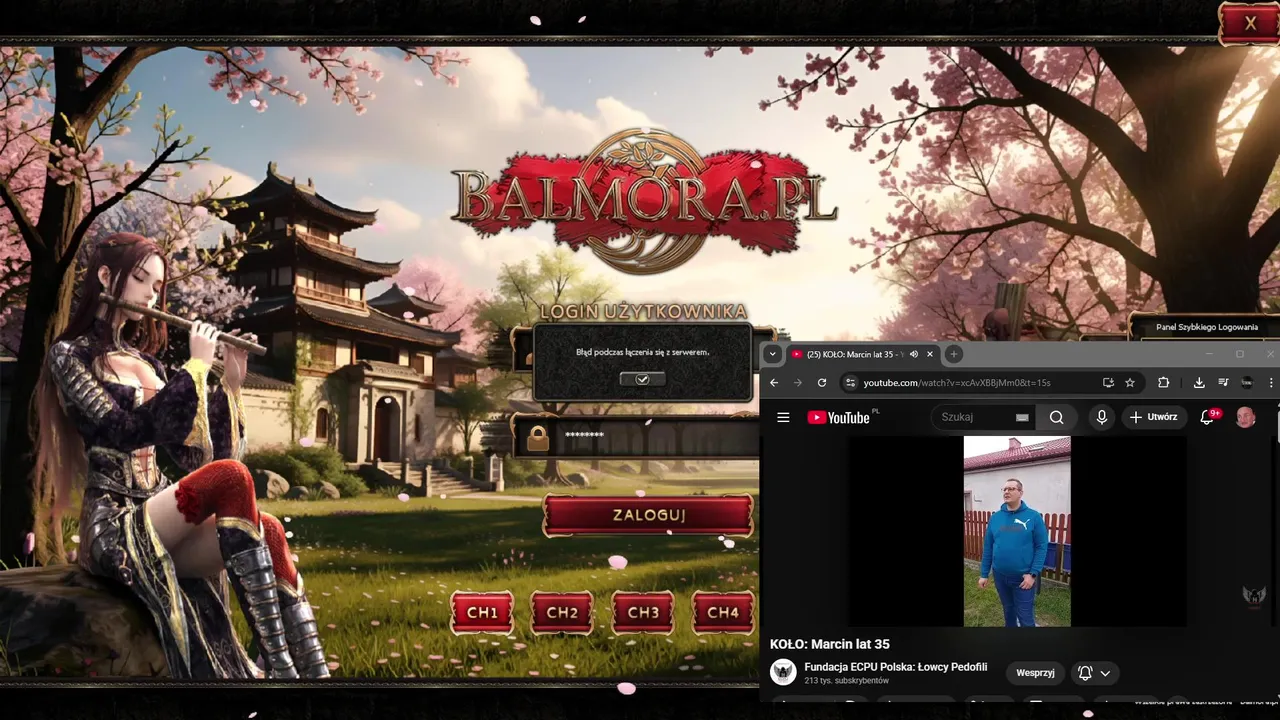View site information icon in address bar
Image resolution: width=1280 pixels, height=720 pixels.
850,382
